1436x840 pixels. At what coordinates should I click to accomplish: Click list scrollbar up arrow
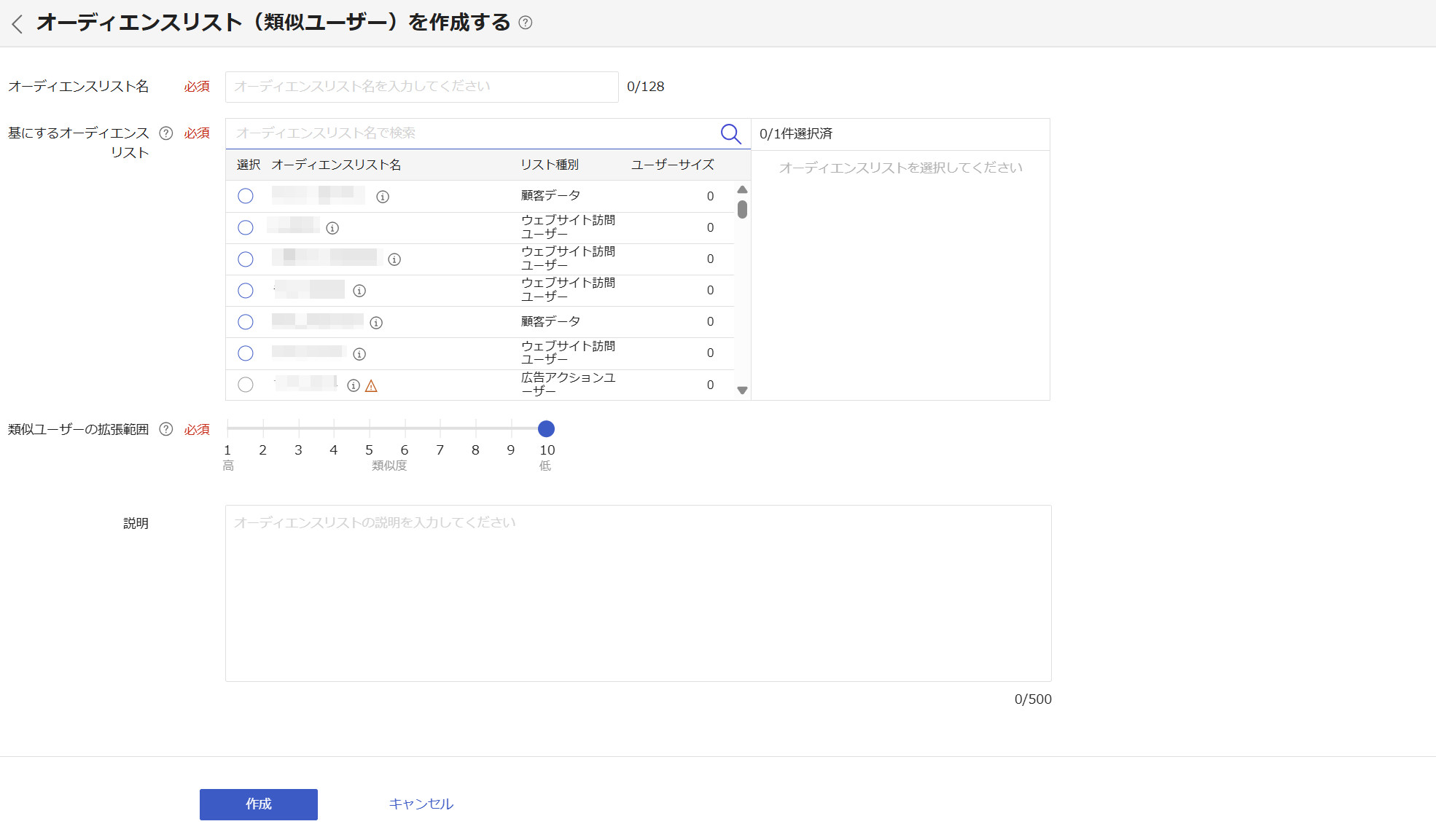(742, 189)
